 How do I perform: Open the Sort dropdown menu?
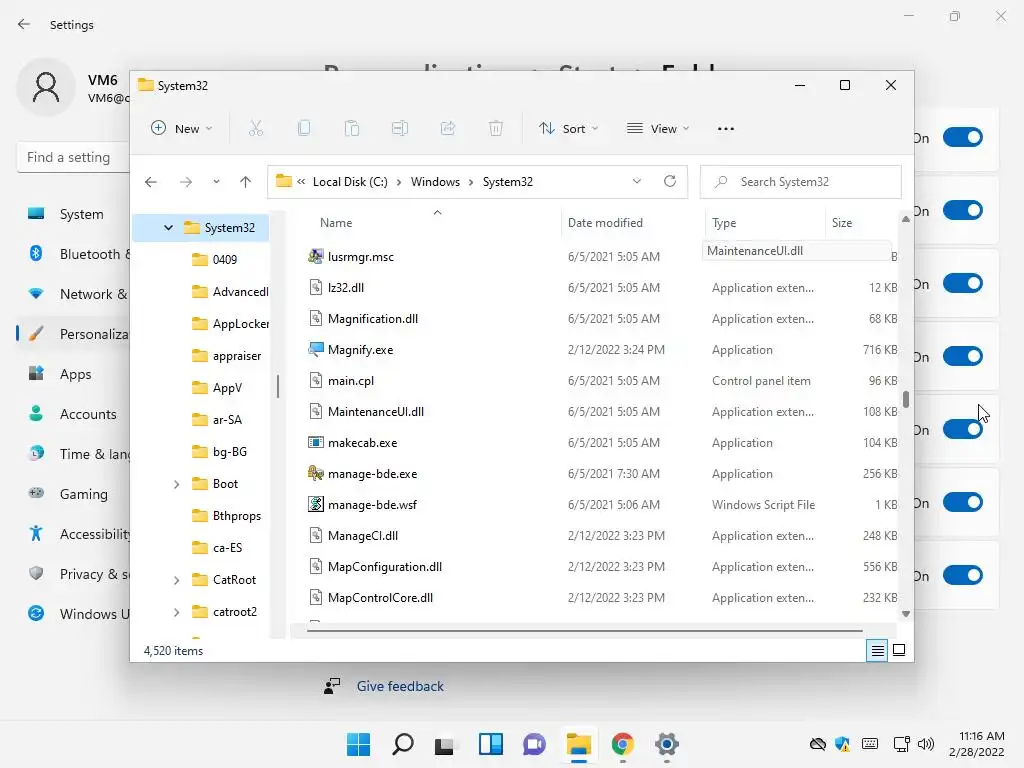(x=568, y=129)
